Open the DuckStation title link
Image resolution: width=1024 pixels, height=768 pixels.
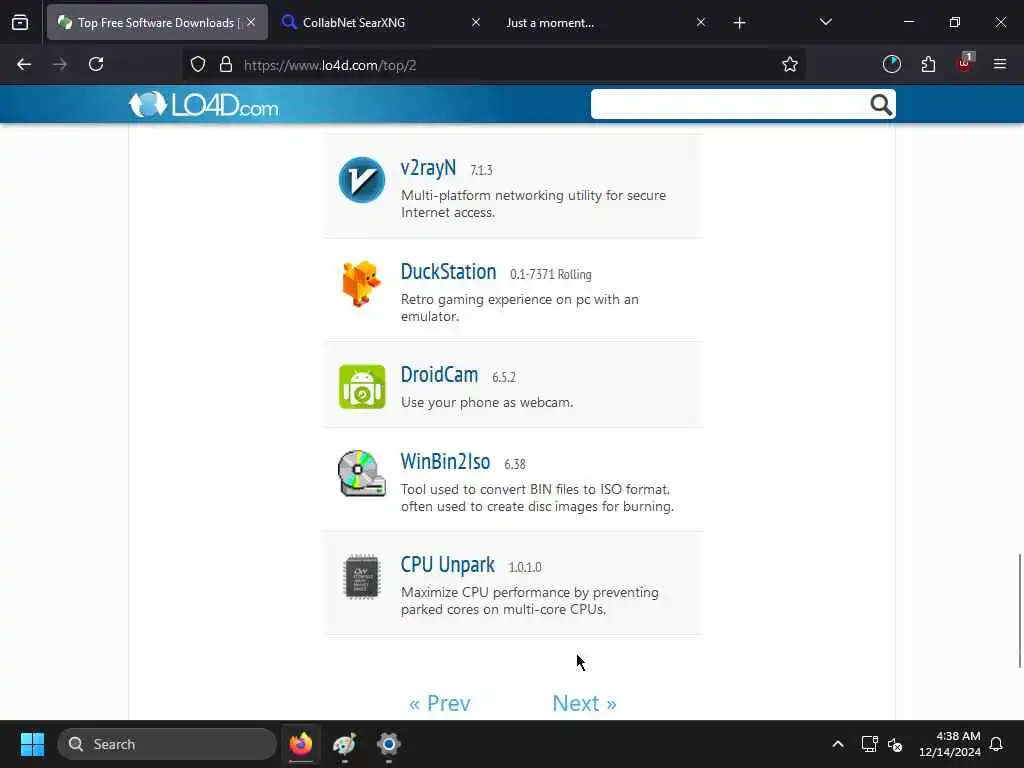coord(448,272)
